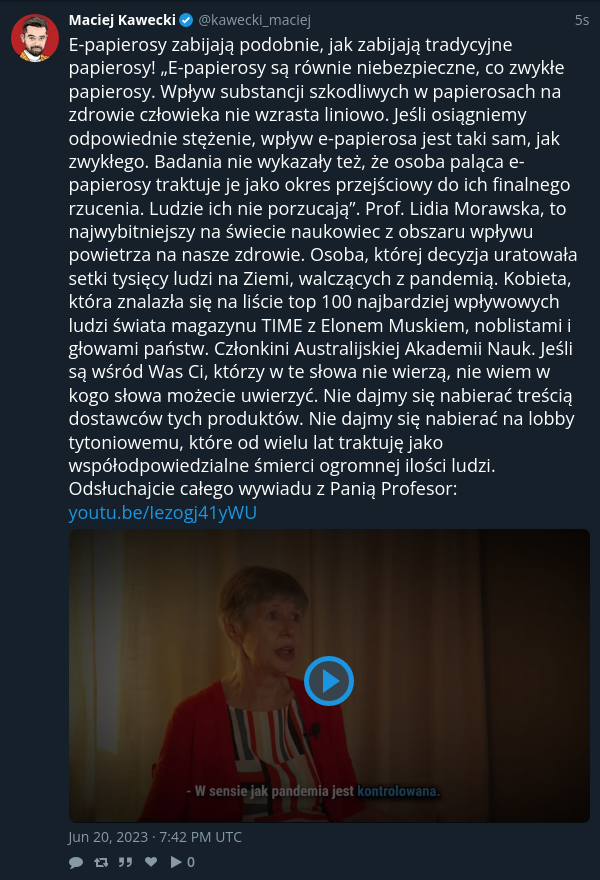Click the quote marks icon
600x880 pixels.
(126, 862)
